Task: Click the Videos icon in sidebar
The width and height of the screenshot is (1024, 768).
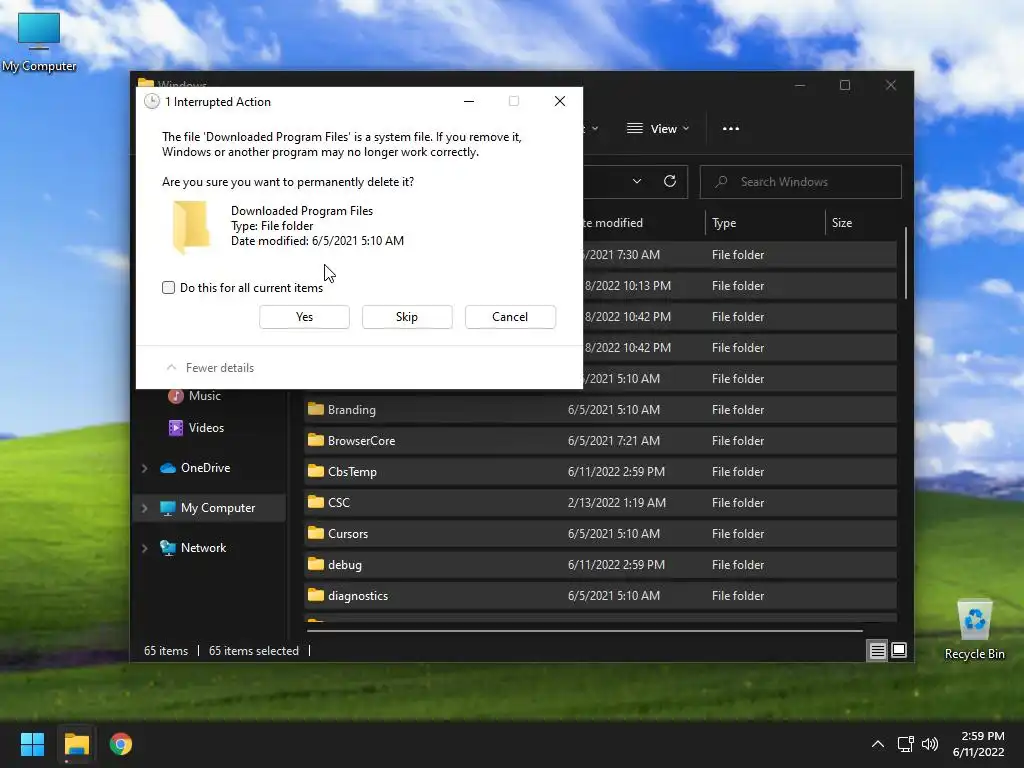Action: pos(176,428)
